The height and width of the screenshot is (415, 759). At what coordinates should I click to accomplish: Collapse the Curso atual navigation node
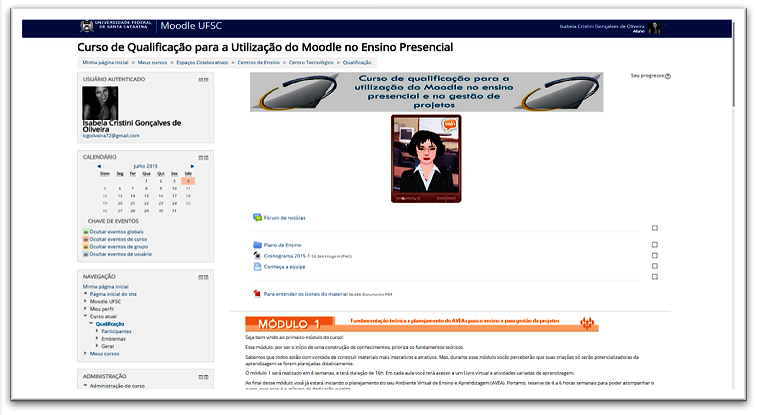(86, 316)
